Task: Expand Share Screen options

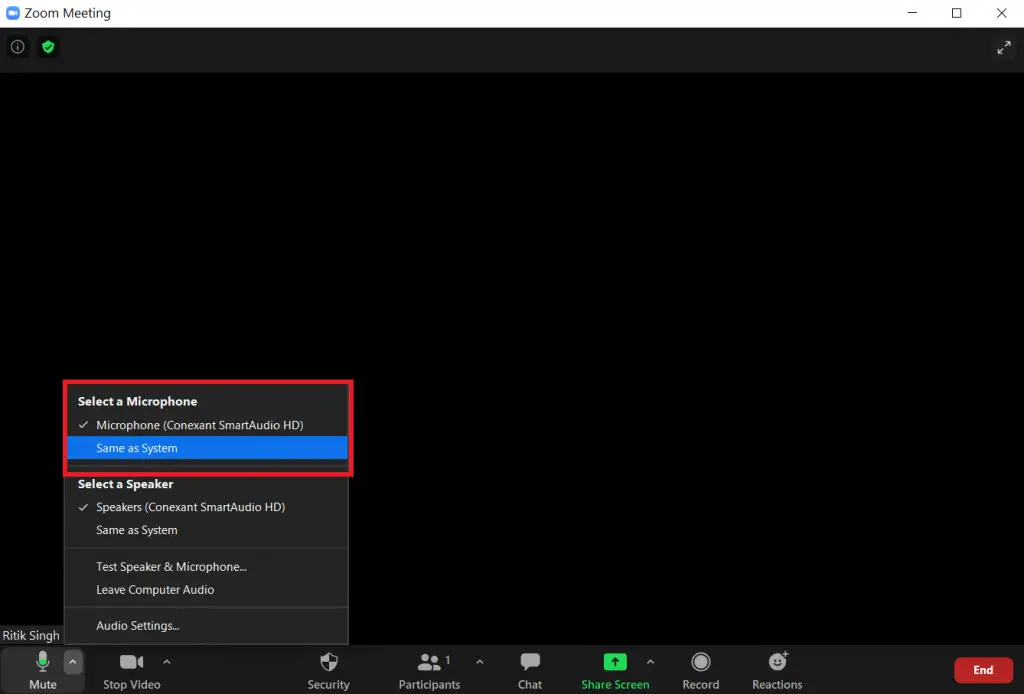Action: [x=651, y=661]
